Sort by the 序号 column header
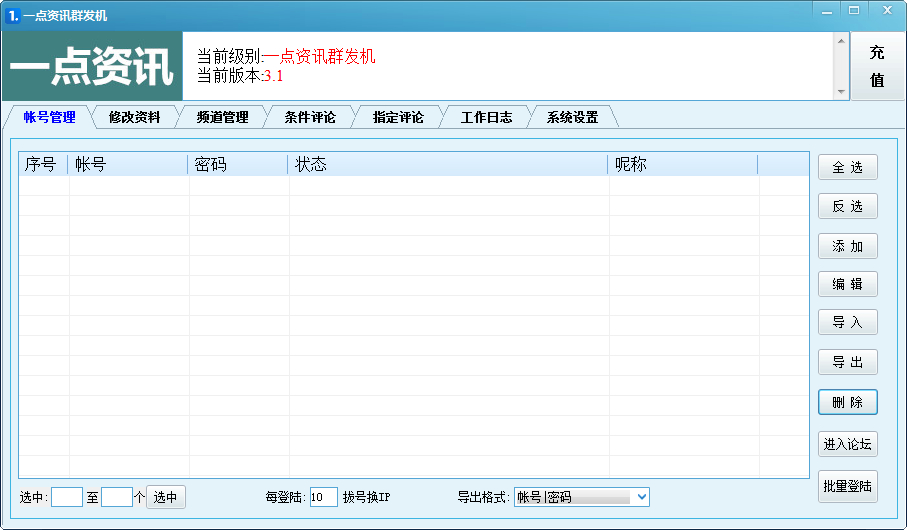Image resolution: width=907 pixels, height=530 pixels. (43, 164)
